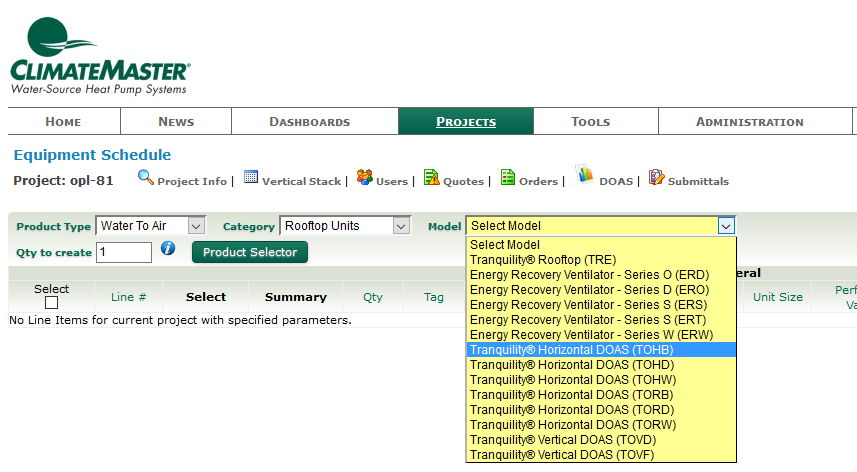This screenshot has width=857, height=472.
Task: Select Tranquility Horizontal DOAS (TORD)
Action: point(601,410)
